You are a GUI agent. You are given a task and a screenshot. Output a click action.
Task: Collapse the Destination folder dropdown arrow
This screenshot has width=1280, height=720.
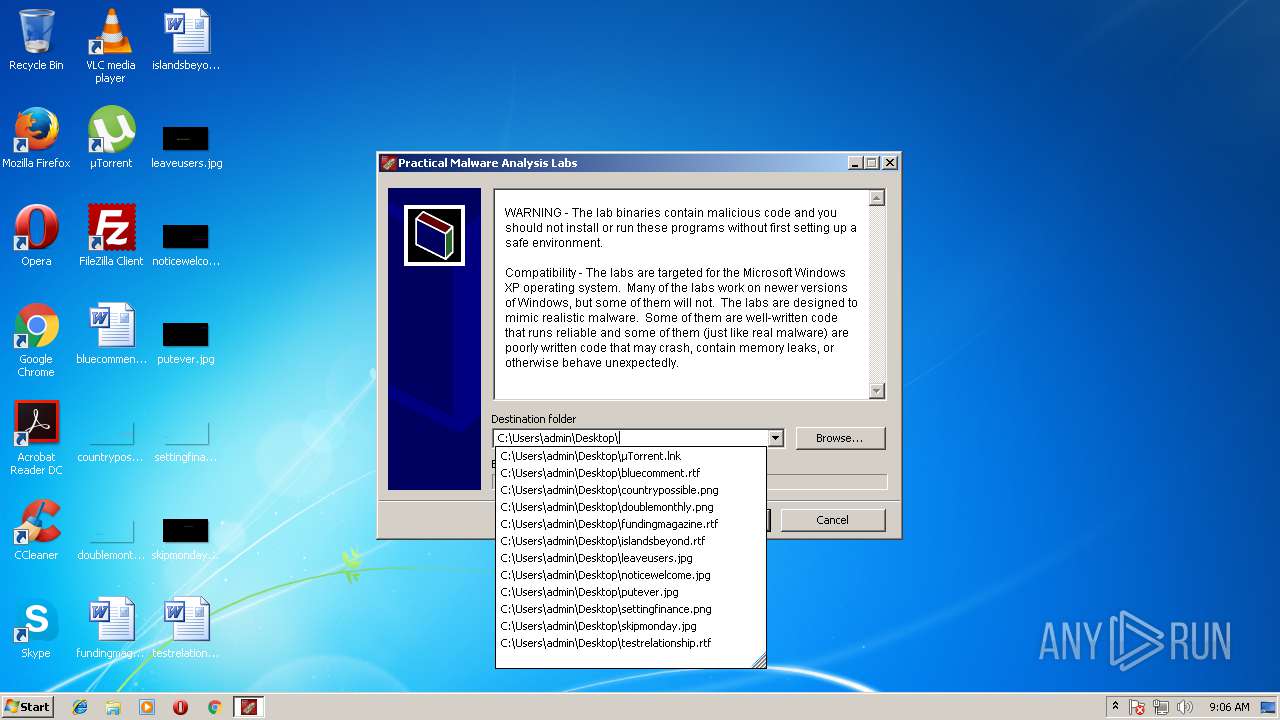775,438
